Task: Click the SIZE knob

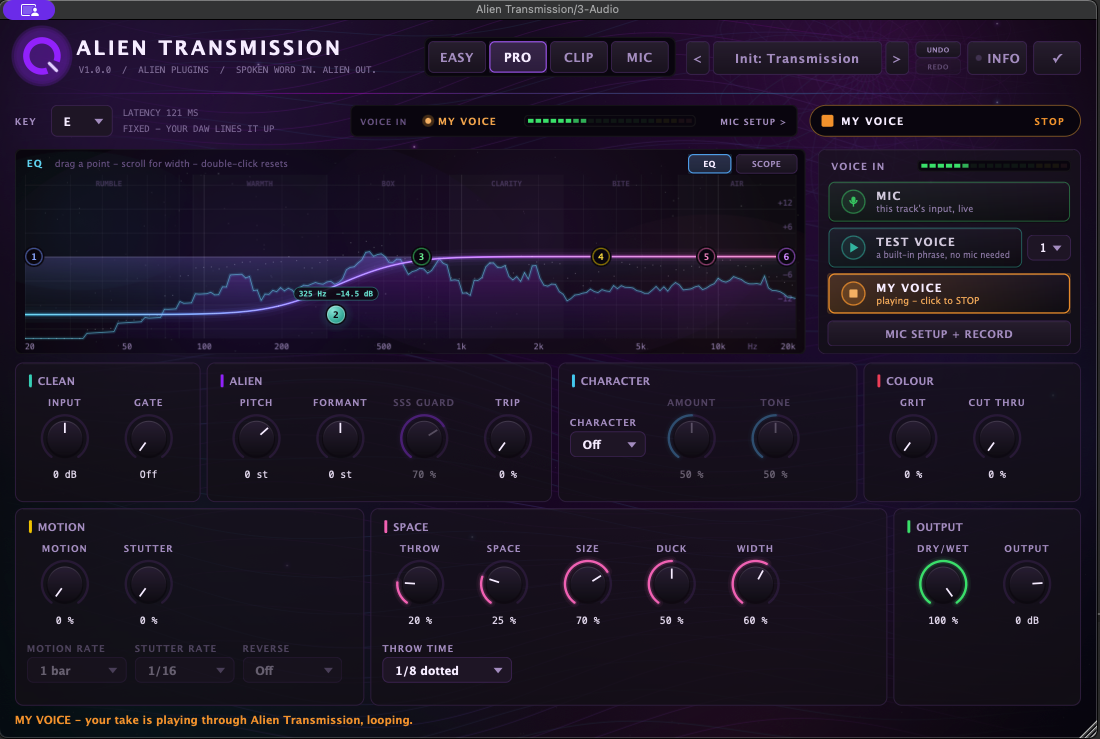Action: 587,584
